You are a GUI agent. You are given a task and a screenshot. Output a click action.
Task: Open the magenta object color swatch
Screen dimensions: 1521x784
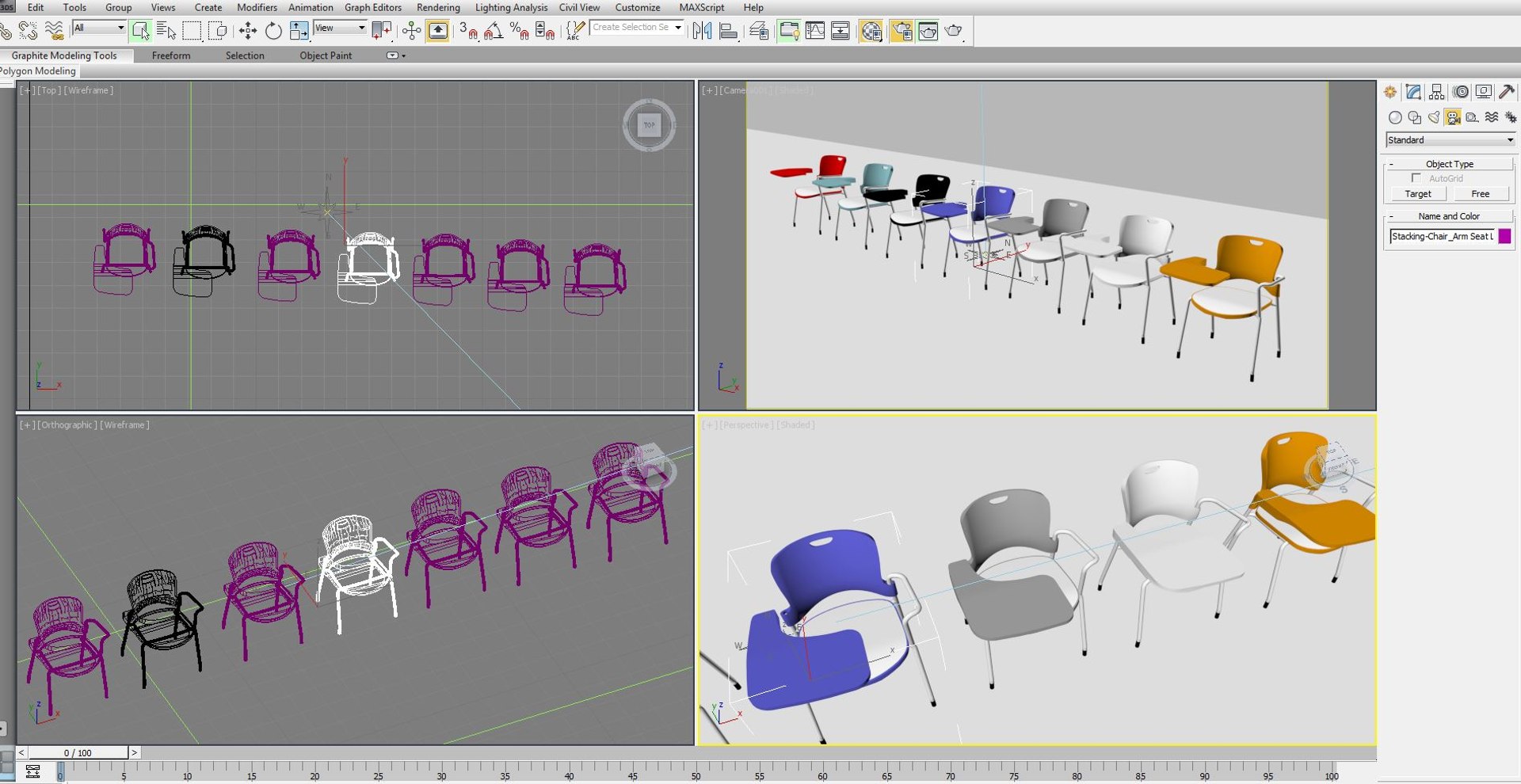[1504, 236]
